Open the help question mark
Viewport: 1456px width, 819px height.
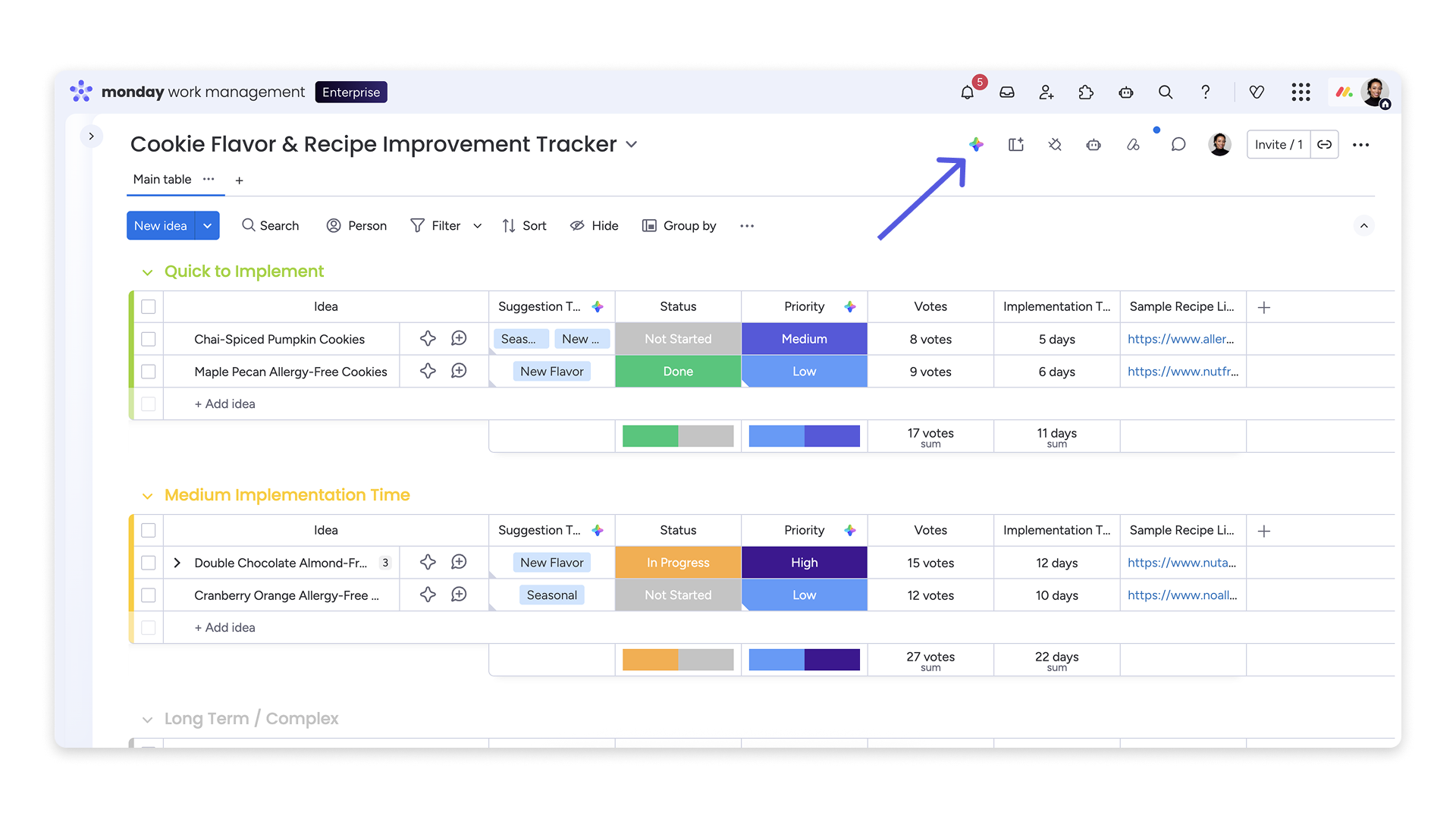tap(1205, 93)
